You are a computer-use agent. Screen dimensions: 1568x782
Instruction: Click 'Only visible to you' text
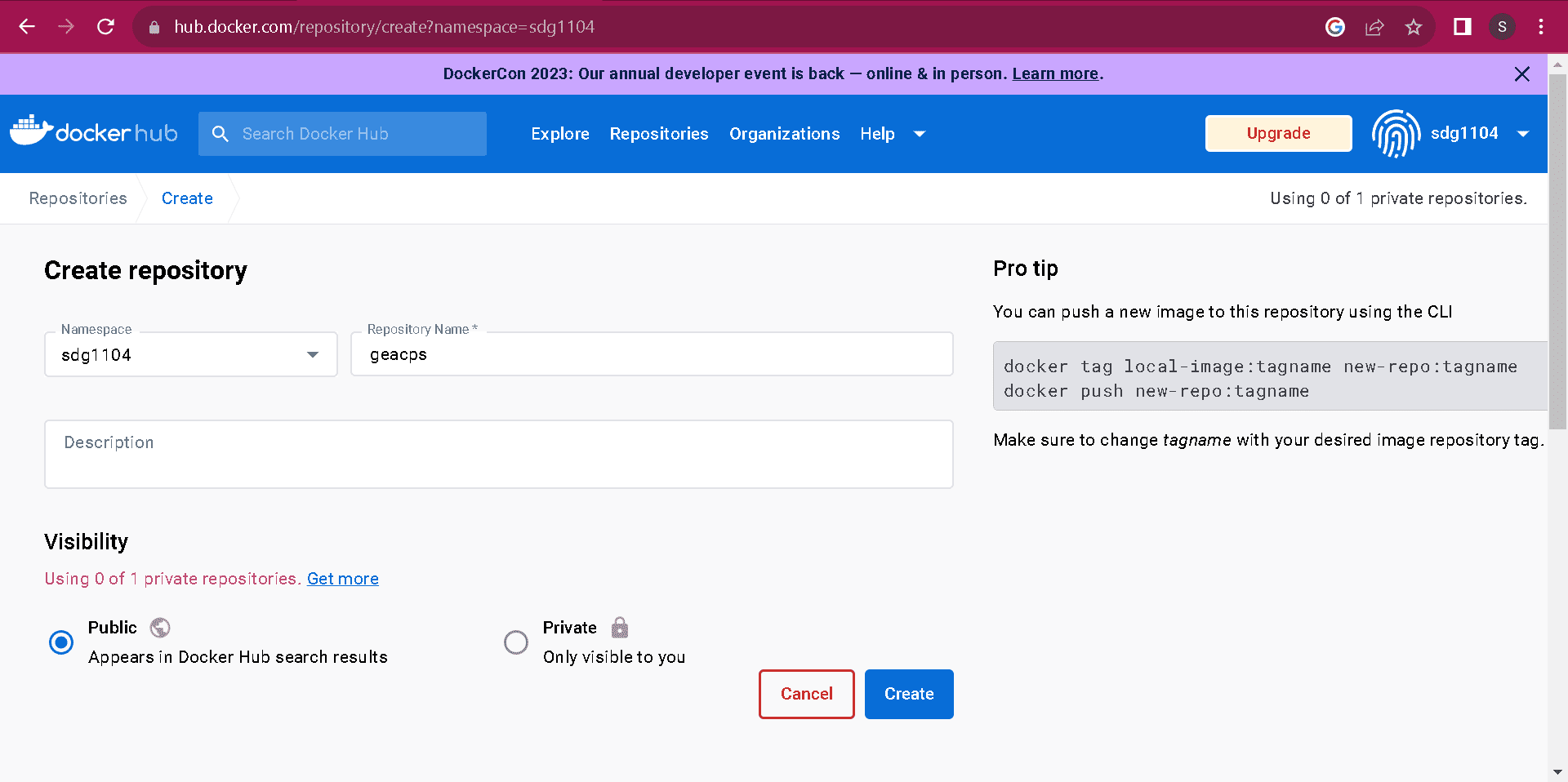coord(614,657)
